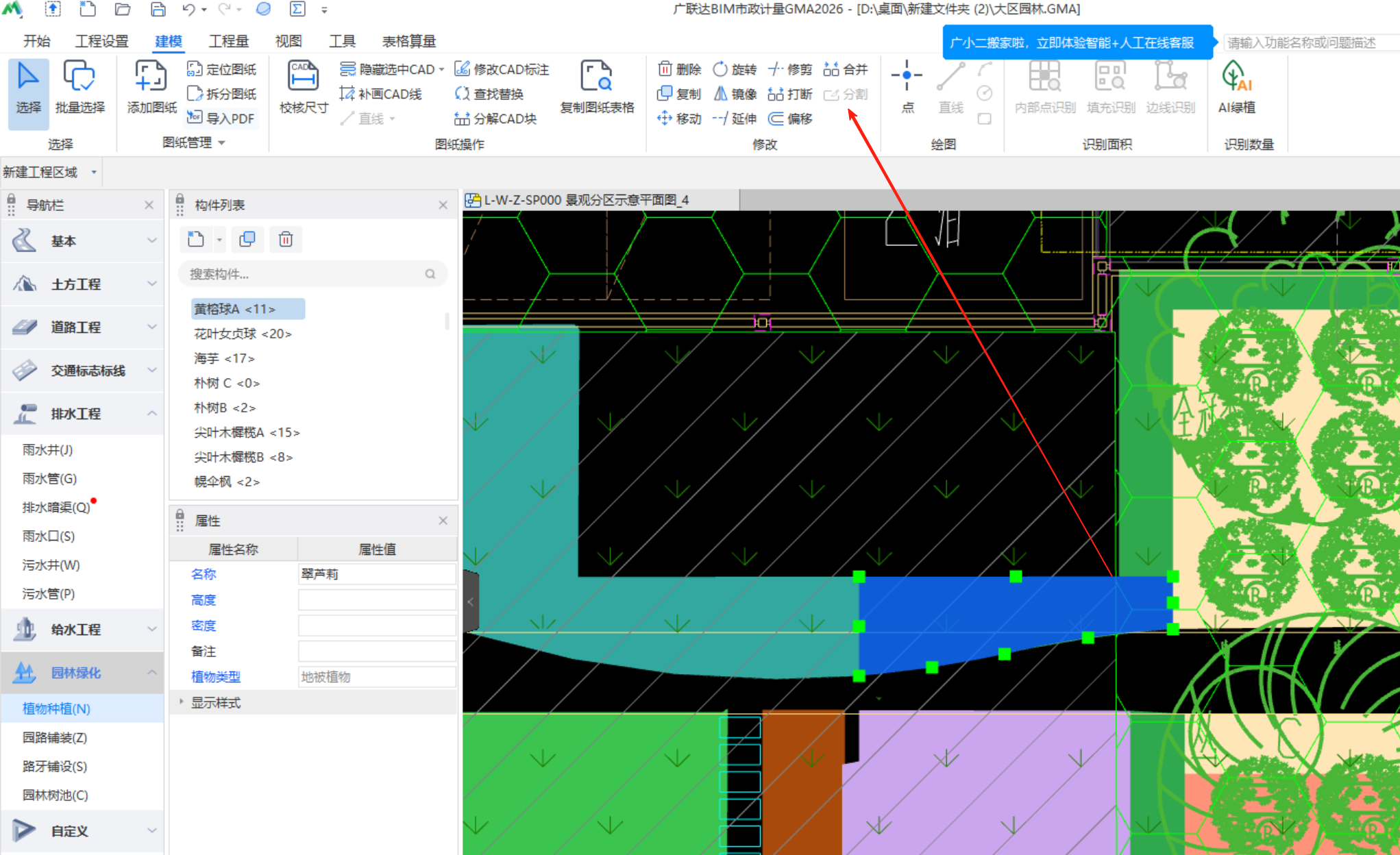Viewport: 1400px width, 855px height.
Task: Click the 打断 break tool
Action: tap(789, 94)
